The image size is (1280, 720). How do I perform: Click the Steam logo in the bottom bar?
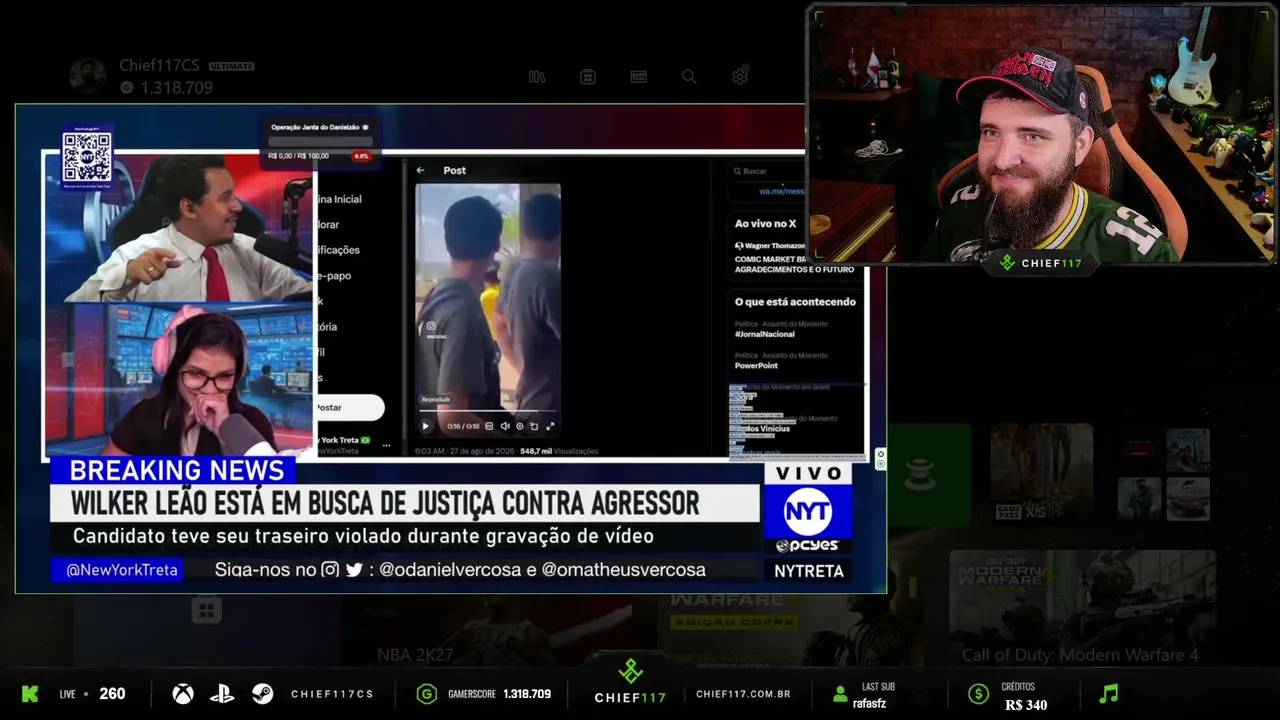pyautogui.click(x=263, y=694)
